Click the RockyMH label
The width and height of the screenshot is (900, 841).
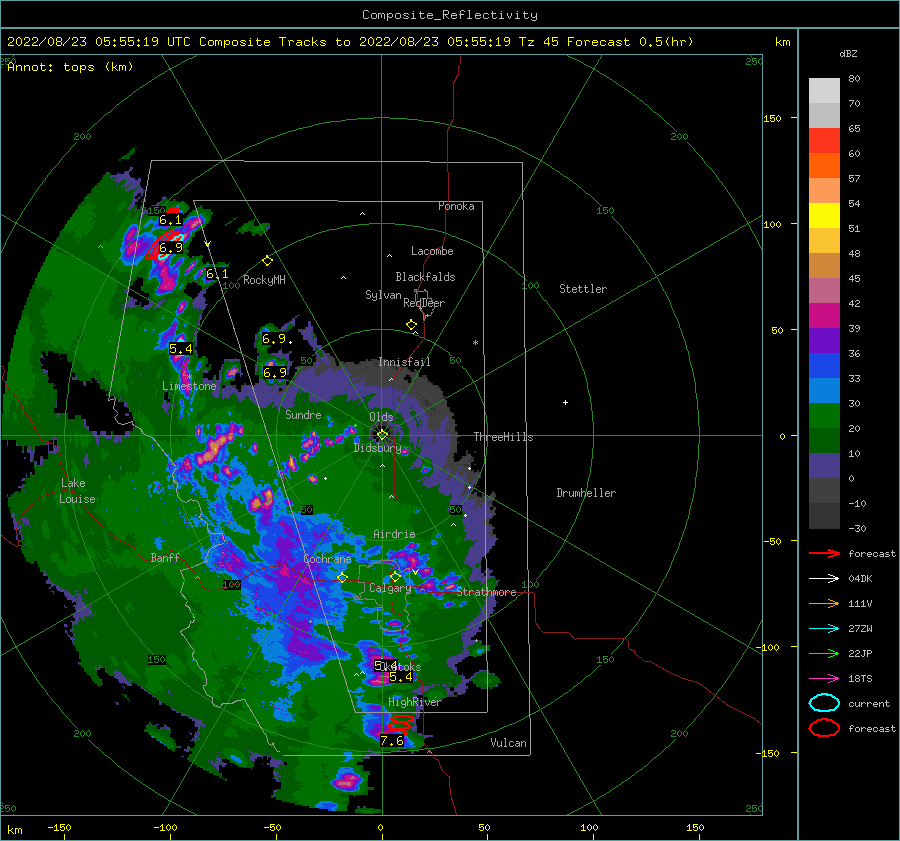pos(264,280)
